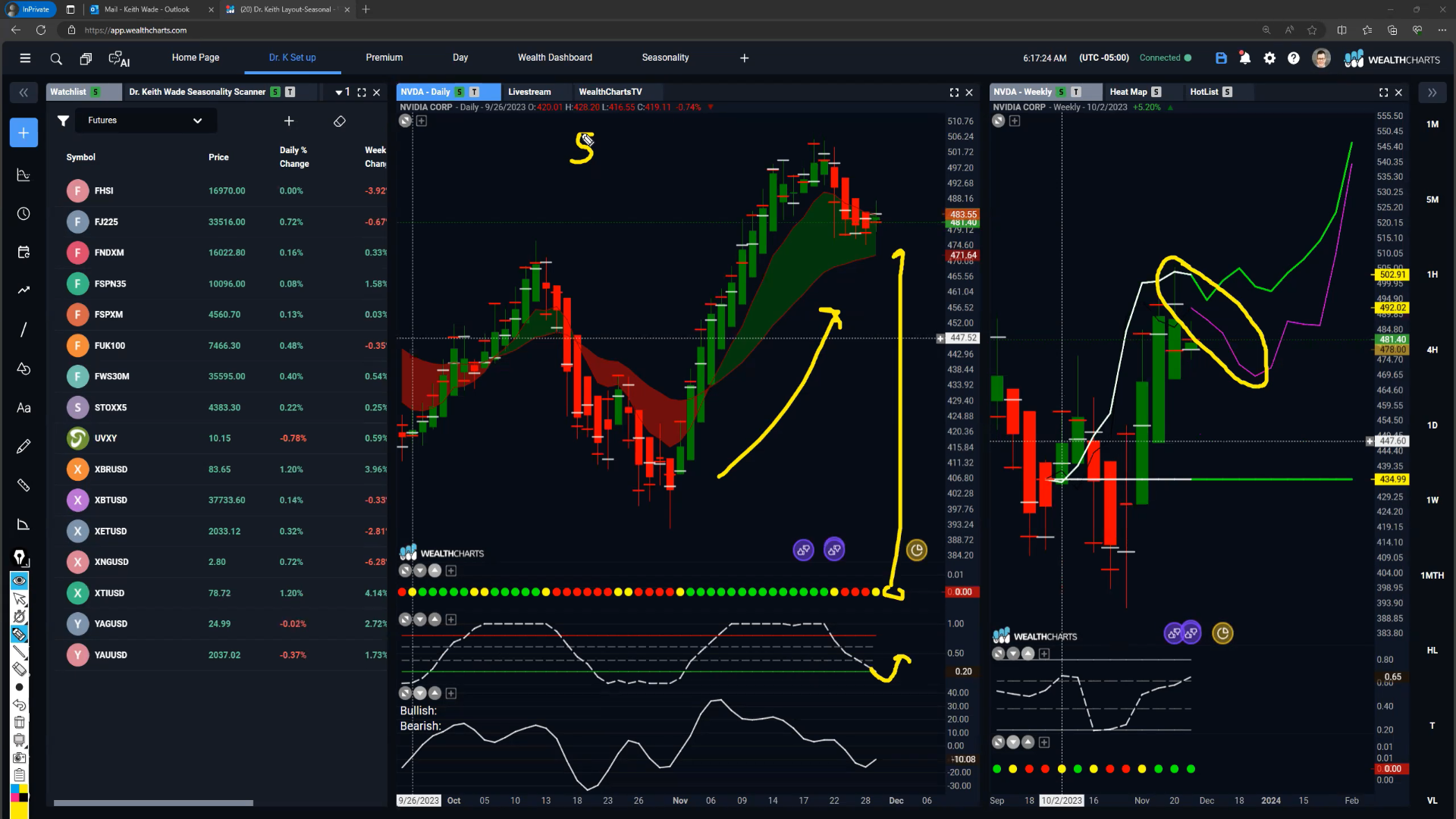Select the Aa text tool
1456x819 pixels.
pyautogui.click(x=24, y=408)
